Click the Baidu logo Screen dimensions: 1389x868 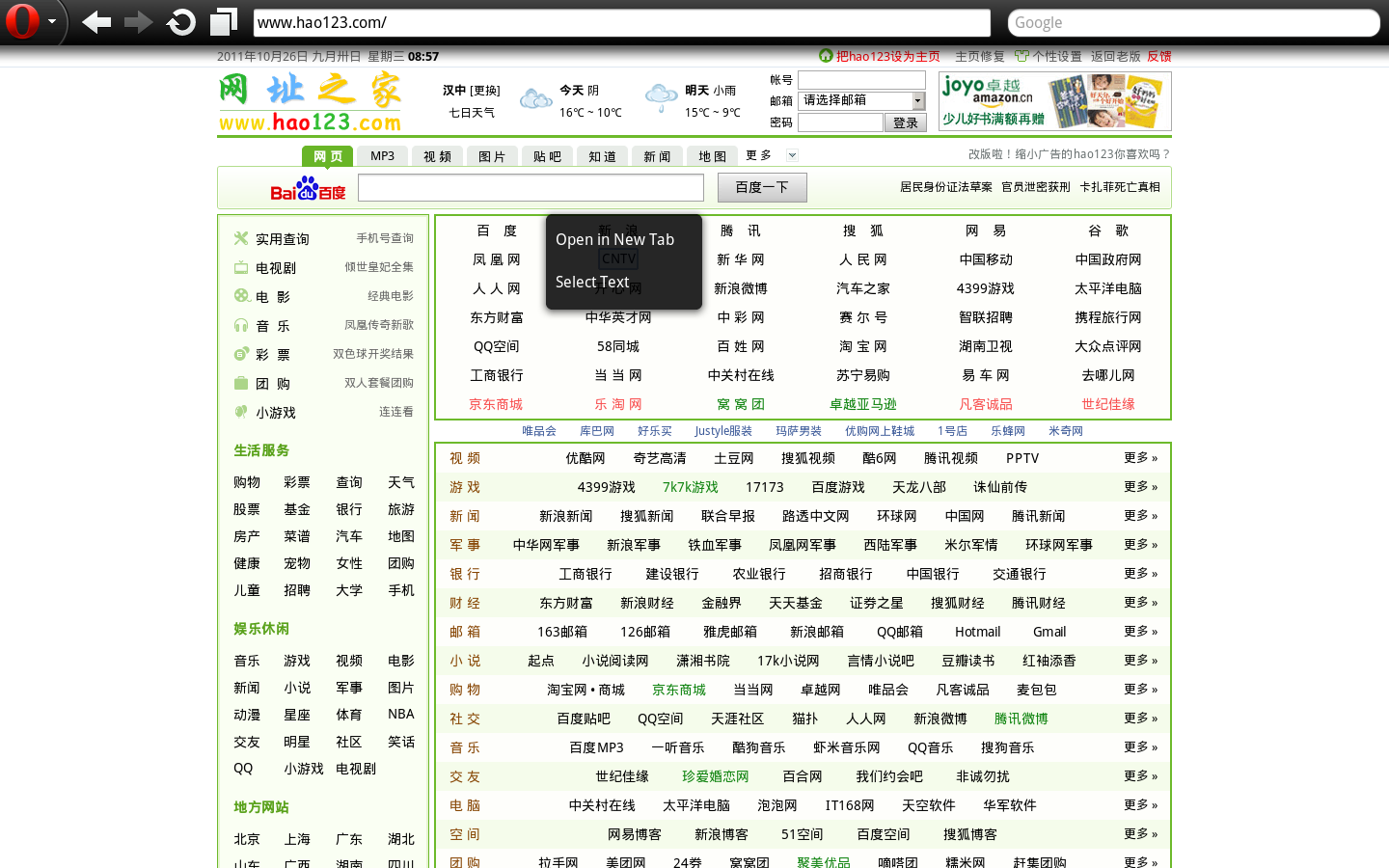(x=308, y=188)
